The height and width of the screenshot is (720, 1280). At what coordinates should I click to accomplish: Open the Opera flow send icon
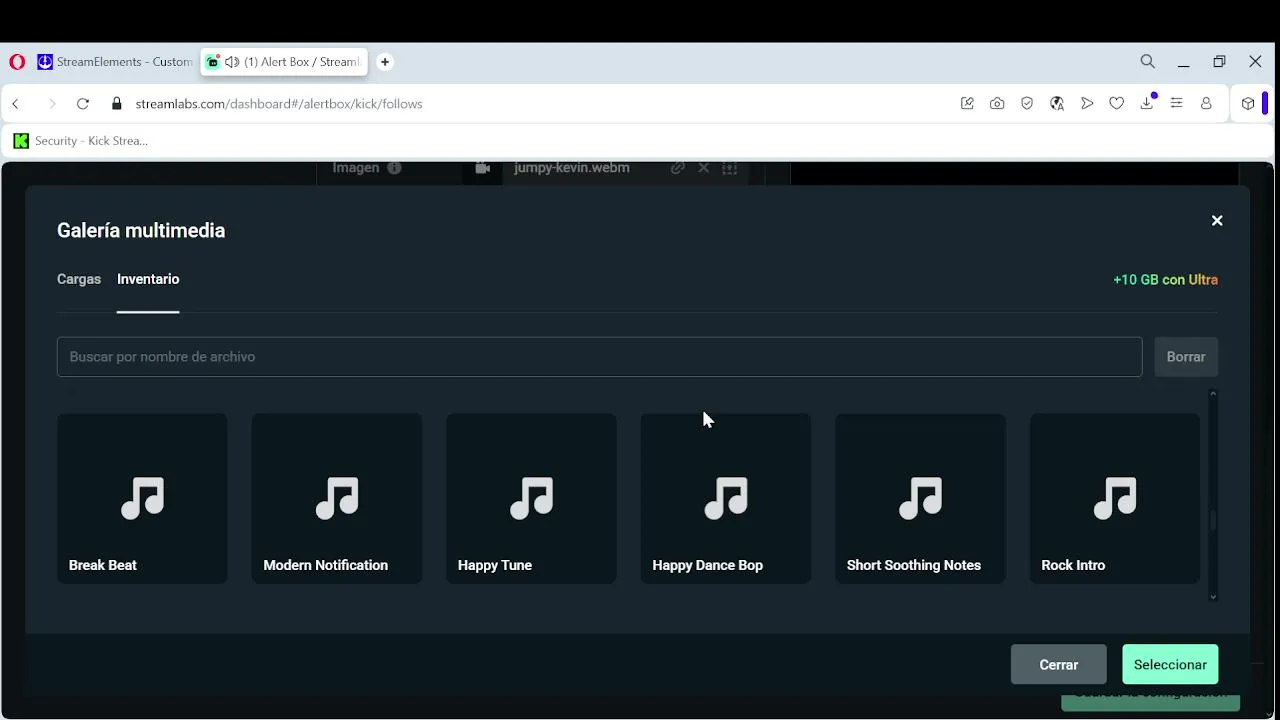(x=1087, y=104)
